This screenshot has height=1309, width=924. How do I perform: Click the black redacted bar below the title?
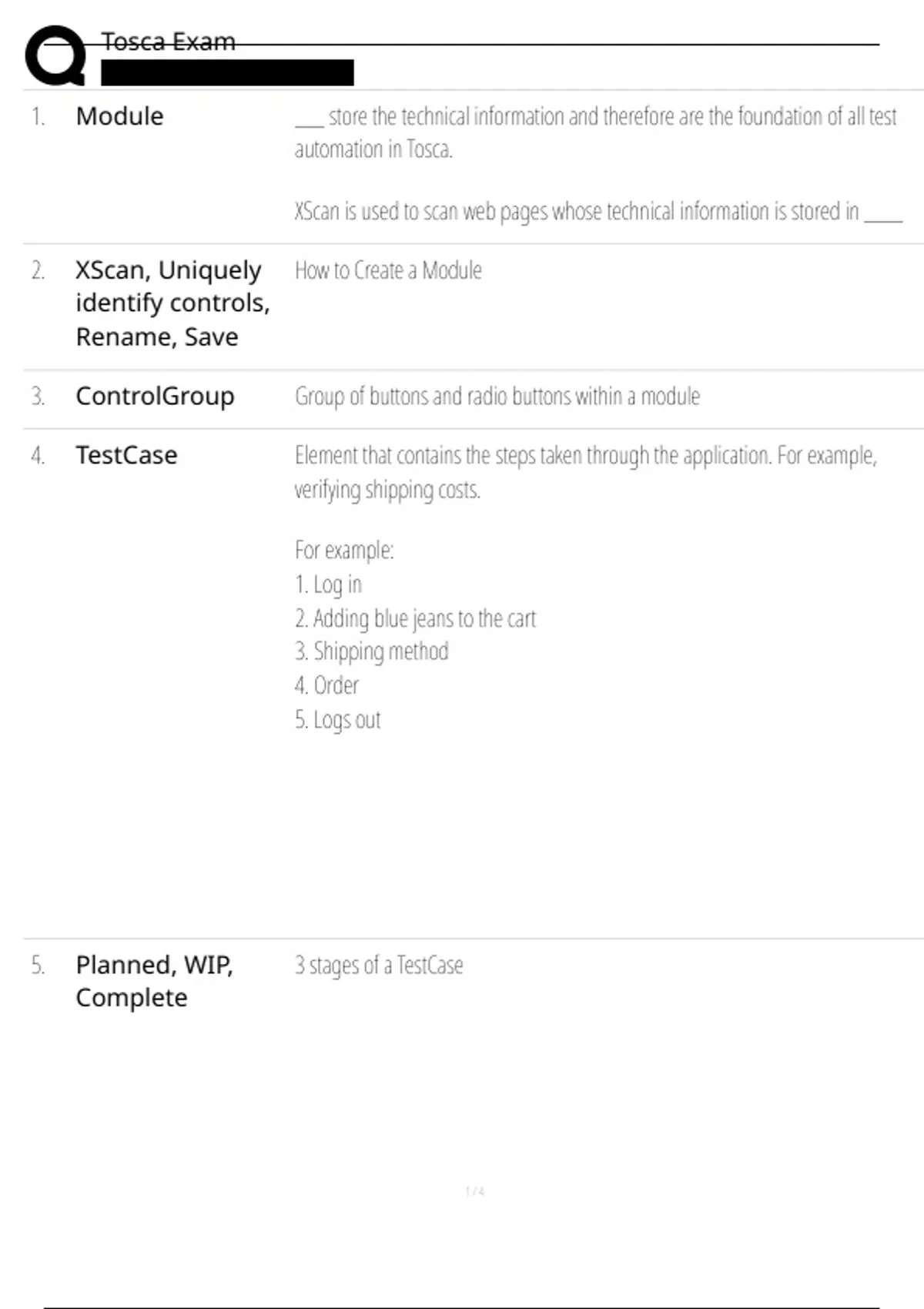click(227, 72)
